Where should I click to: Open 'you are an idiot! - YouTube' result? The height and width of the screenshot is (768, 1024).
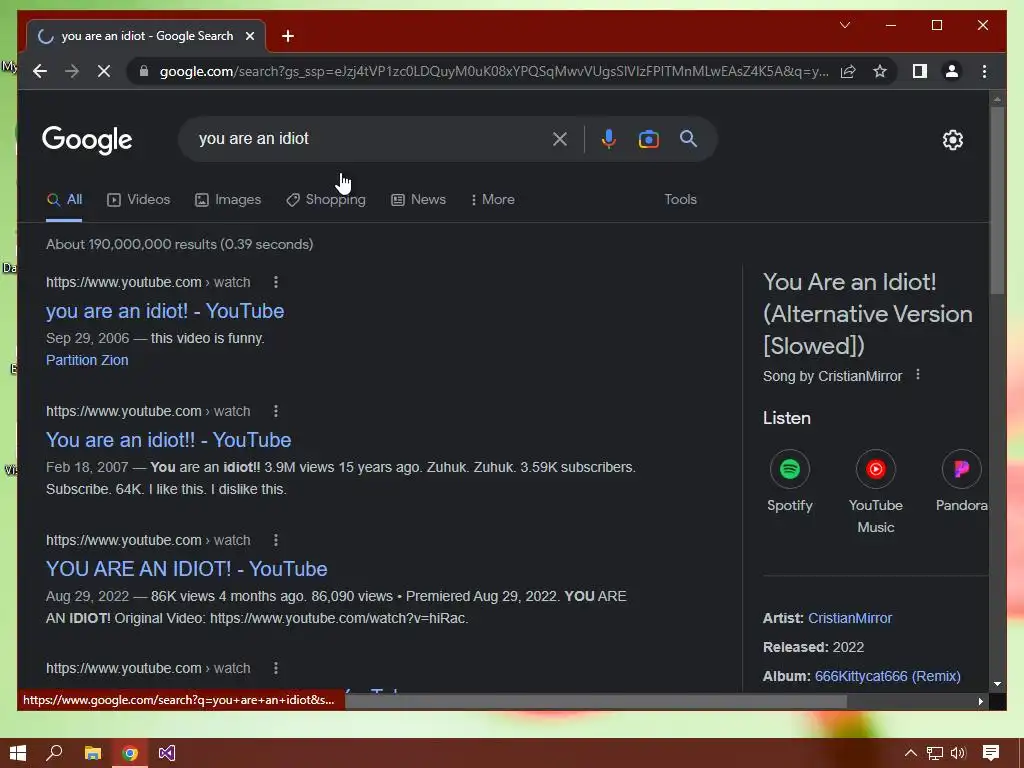165,311
